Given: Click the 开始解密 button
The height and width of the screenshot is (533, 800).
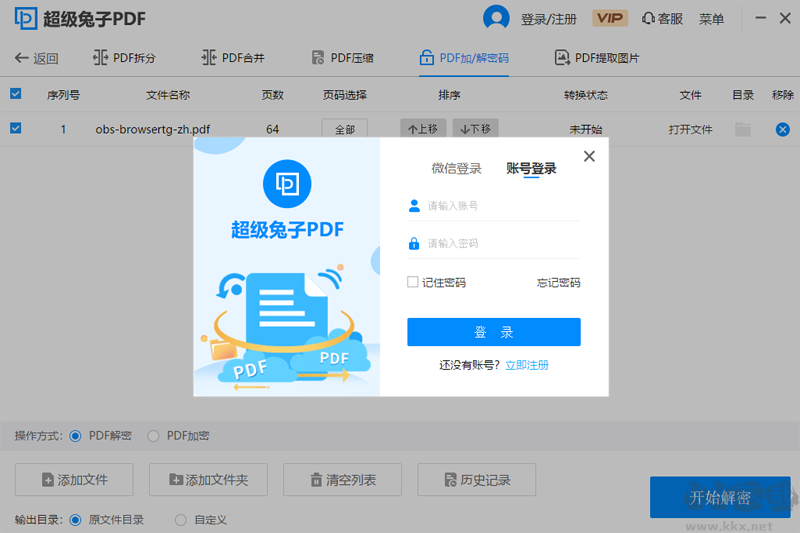Looking at the screenshot, I should 720,497.
